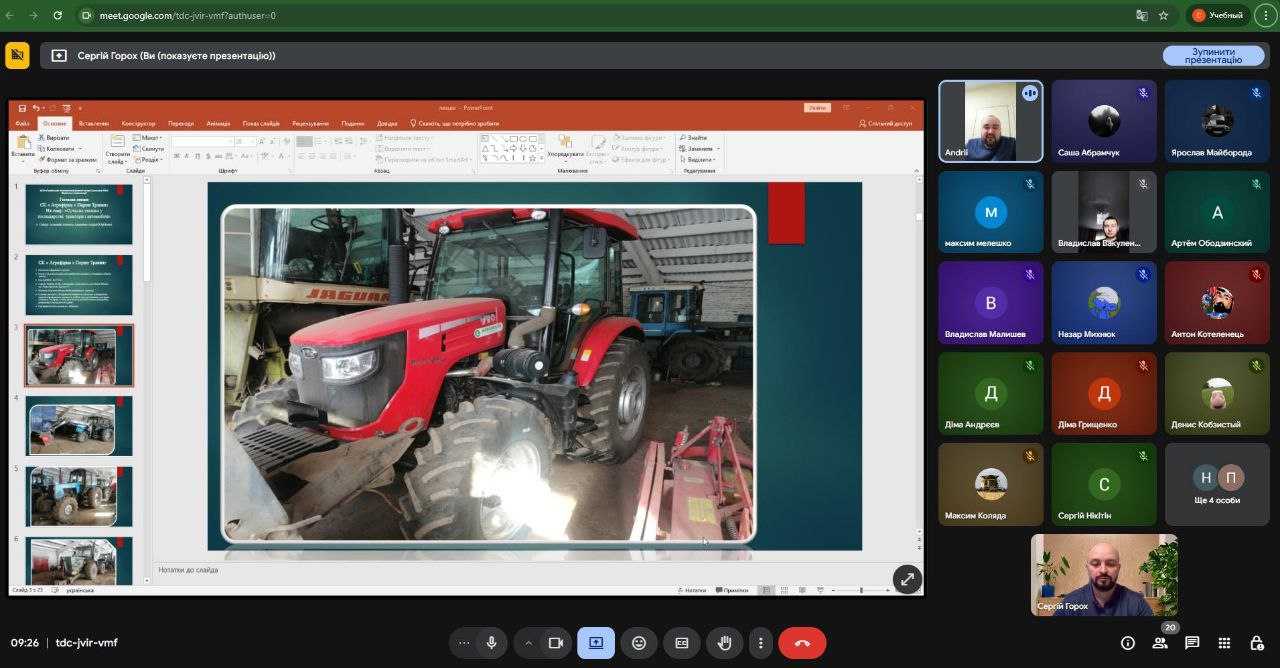Viewport: 1280px width, 668px height.
Task: Open the meeting details info icon
Action: point(1128,643)
